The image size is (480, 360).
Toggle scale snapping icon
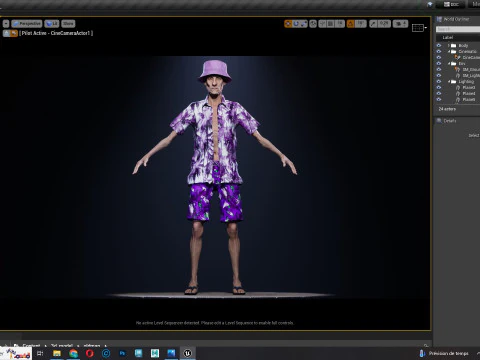373,24
